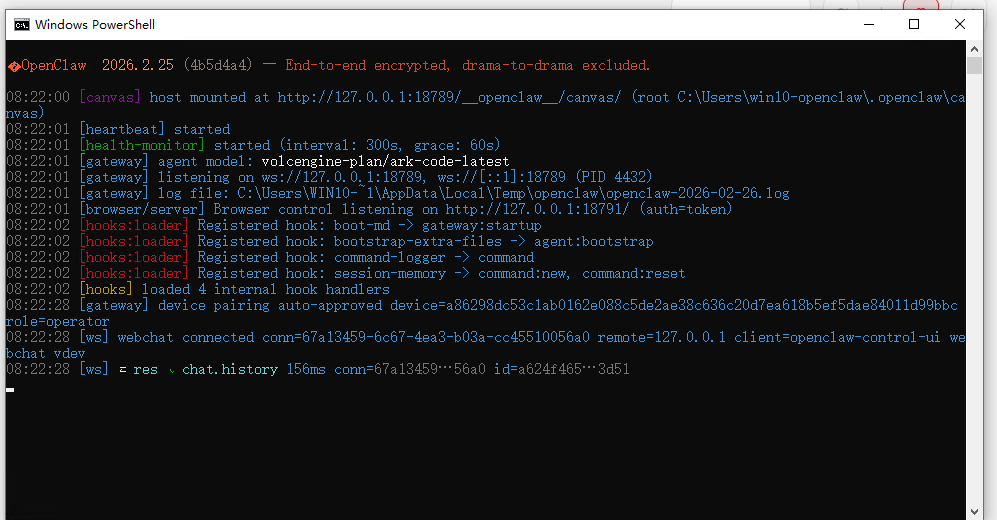This screenshot has width=997, height=520.
Task: Click the red OpenClaw logo icon
Action: coord(13,66)
